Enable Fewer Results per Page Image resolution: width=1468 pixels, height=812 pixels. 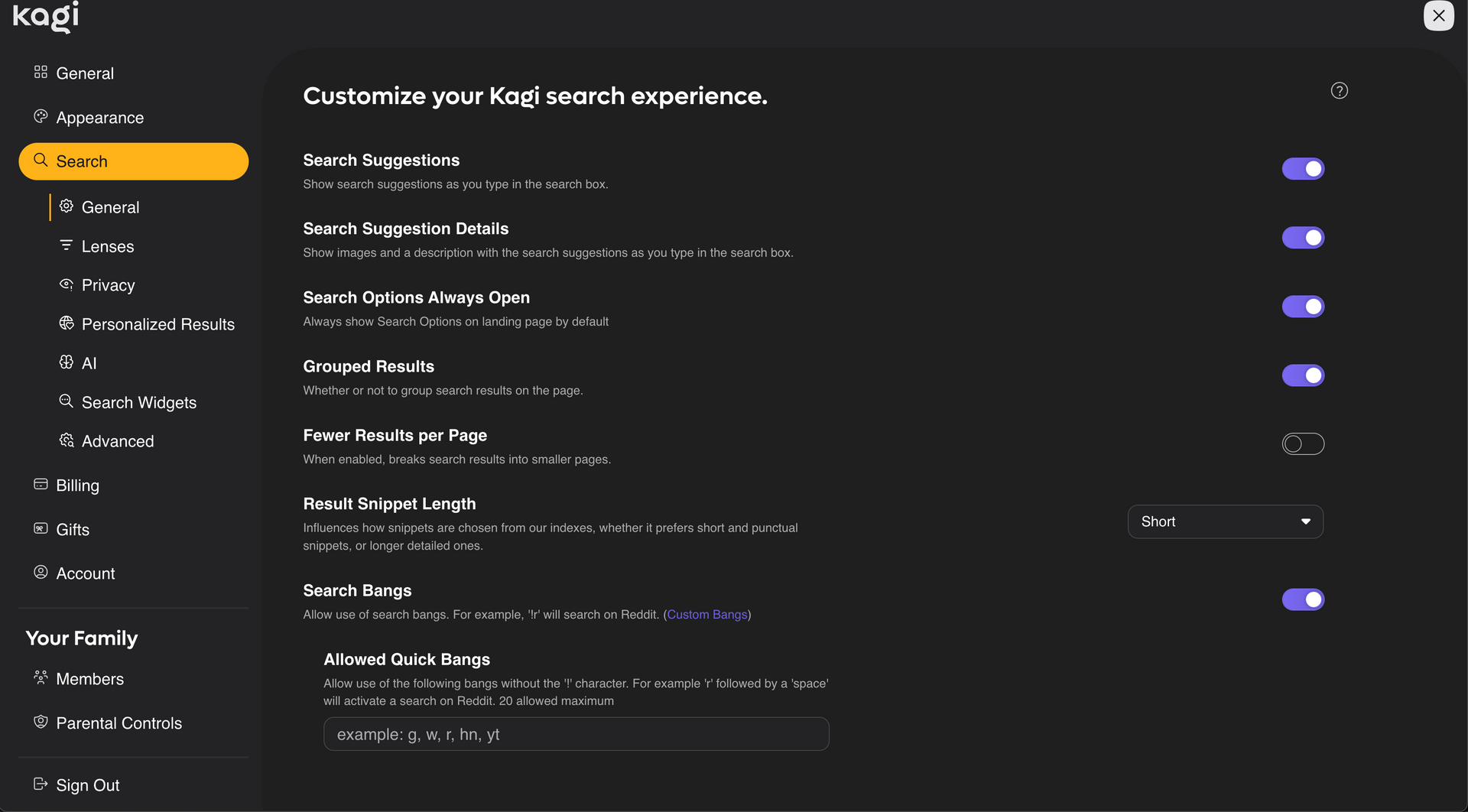[1303, 444]
